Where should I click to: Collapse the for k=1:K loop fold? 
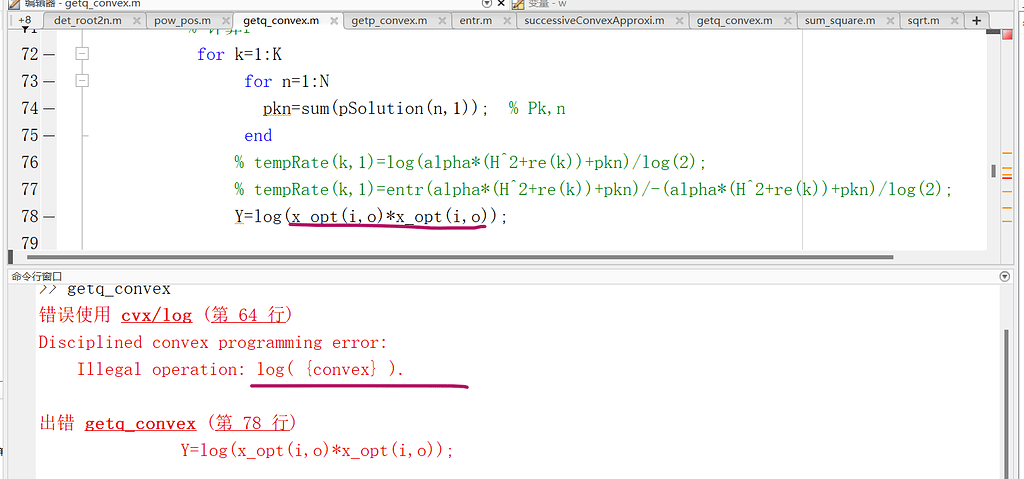[x=82, y=54]
